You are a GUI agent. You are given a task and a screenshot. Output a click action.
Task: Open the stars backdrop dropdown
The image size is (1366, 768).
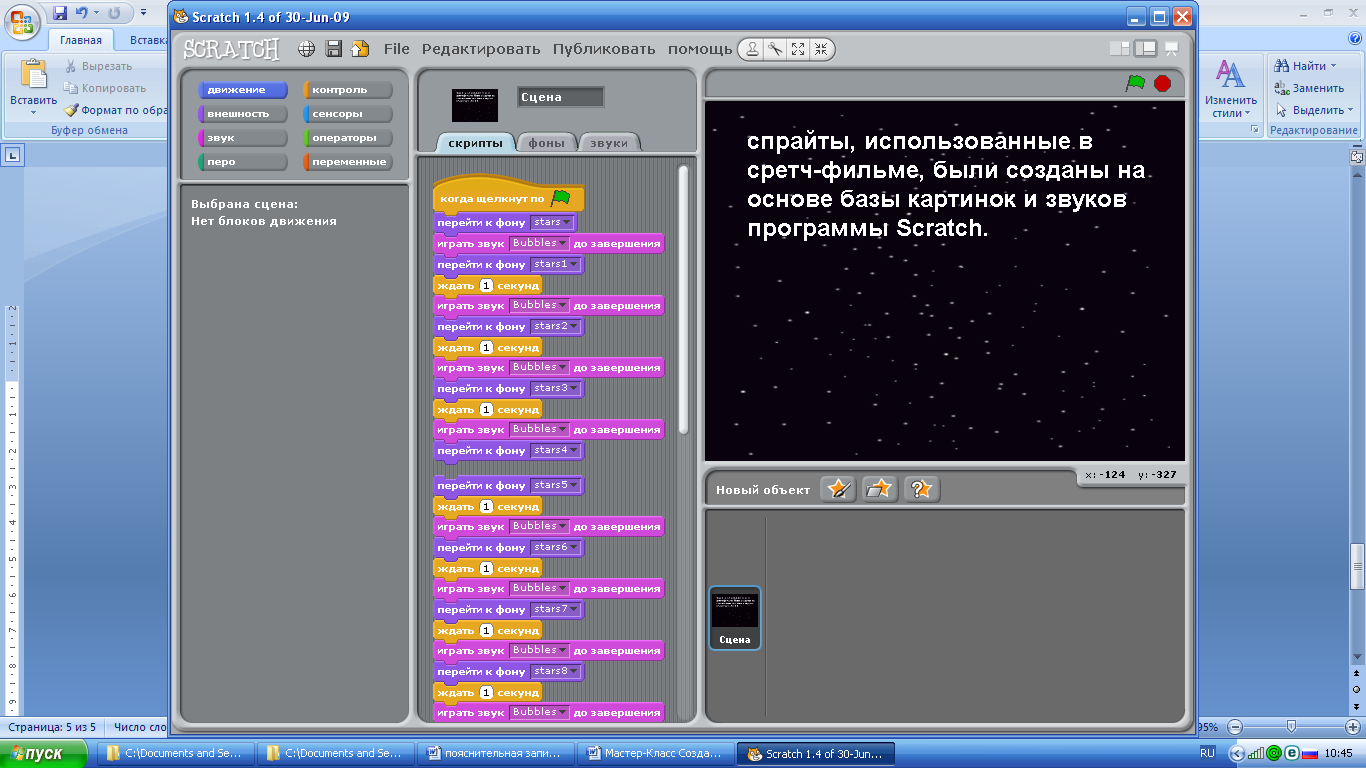(x=552, y=222)
